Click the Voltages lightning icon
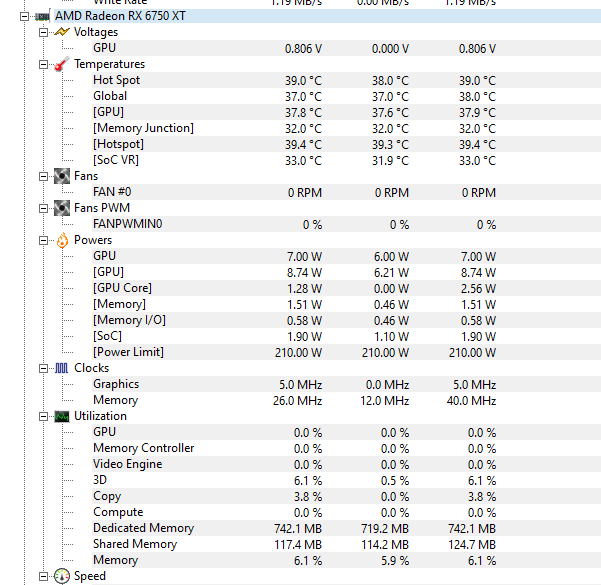Screen dimensions: 601x585 [x=62, y=32]
